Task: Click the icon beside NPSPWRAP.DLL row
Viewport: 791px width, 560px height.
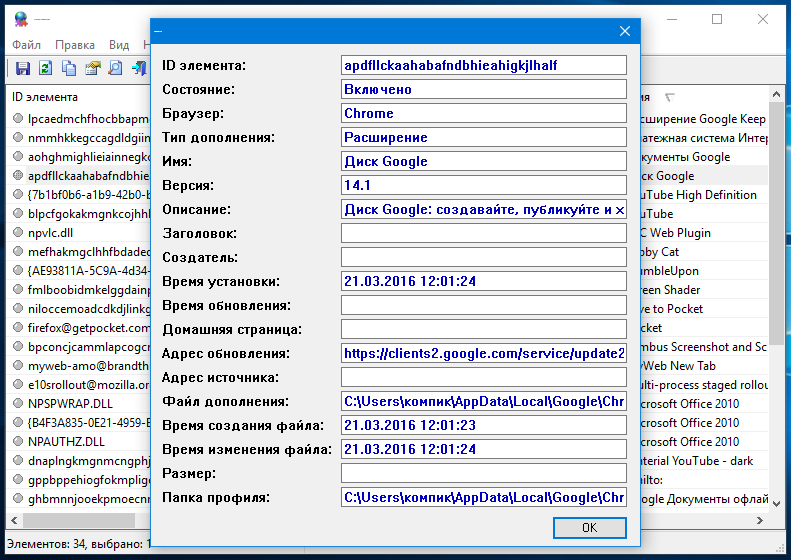Action: coord(18,404)
